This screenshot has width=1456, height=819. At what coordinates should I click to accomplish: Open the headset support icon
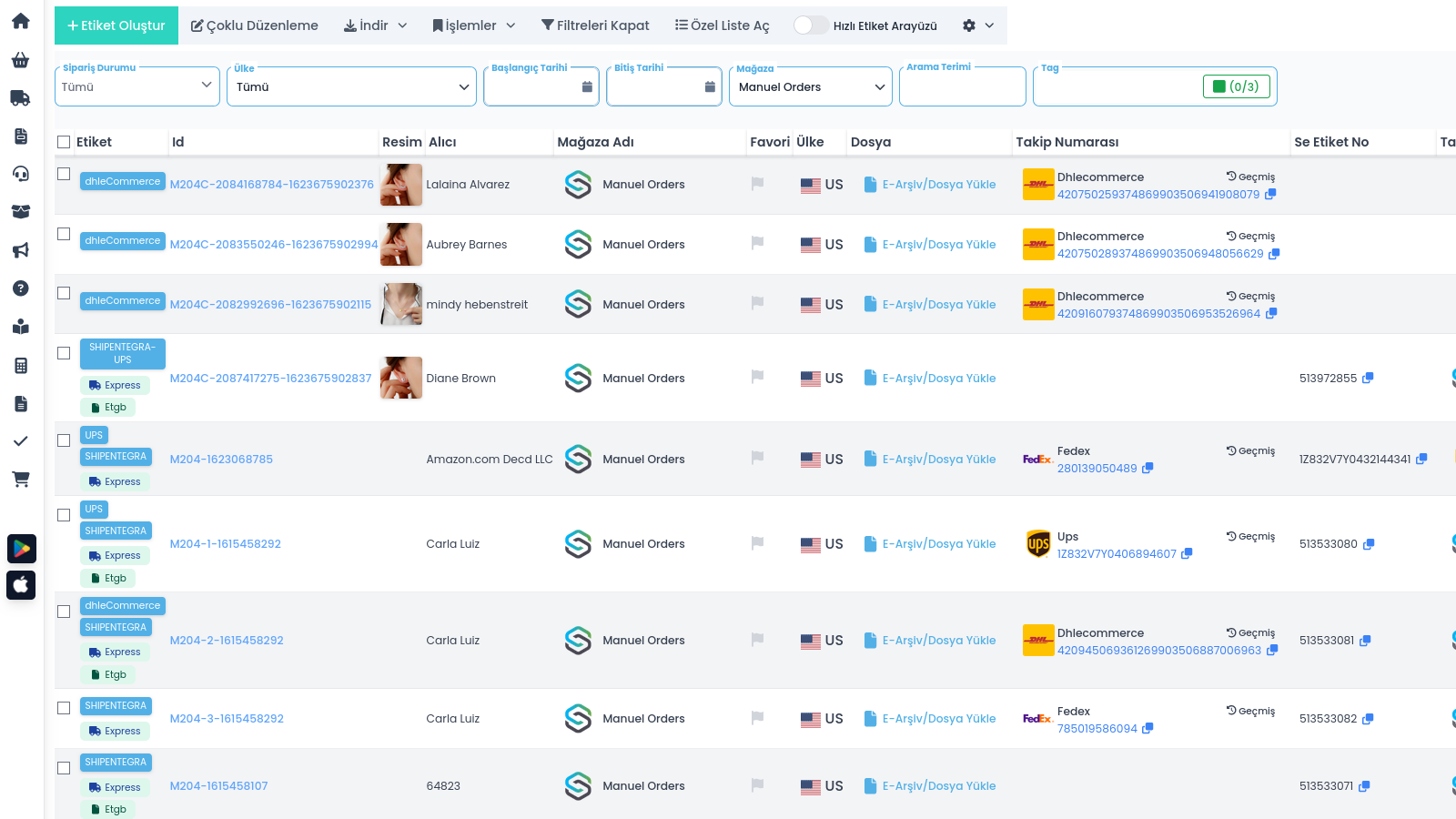21,174
